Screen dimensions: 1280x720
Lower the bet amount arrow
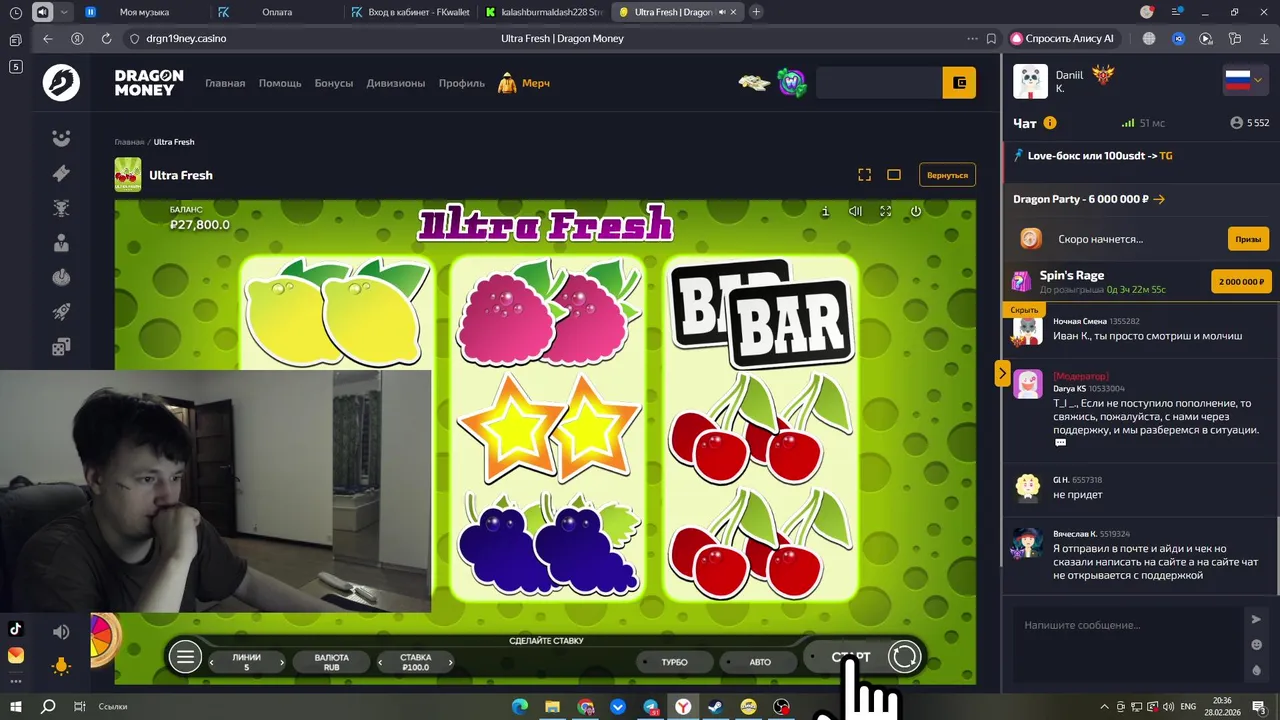click(380, 662)
